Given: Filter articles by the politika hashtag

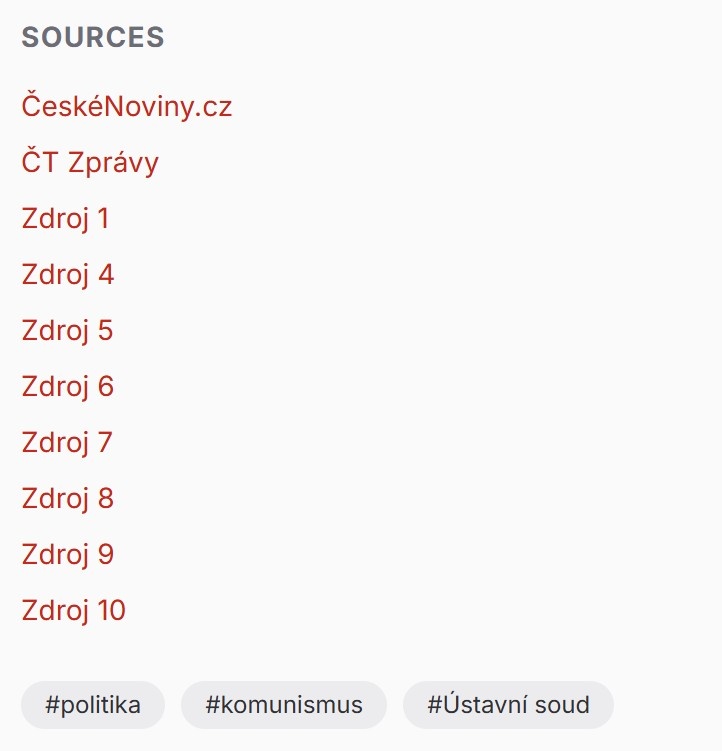Looking at the screenshot, I should tap(93, 705).
